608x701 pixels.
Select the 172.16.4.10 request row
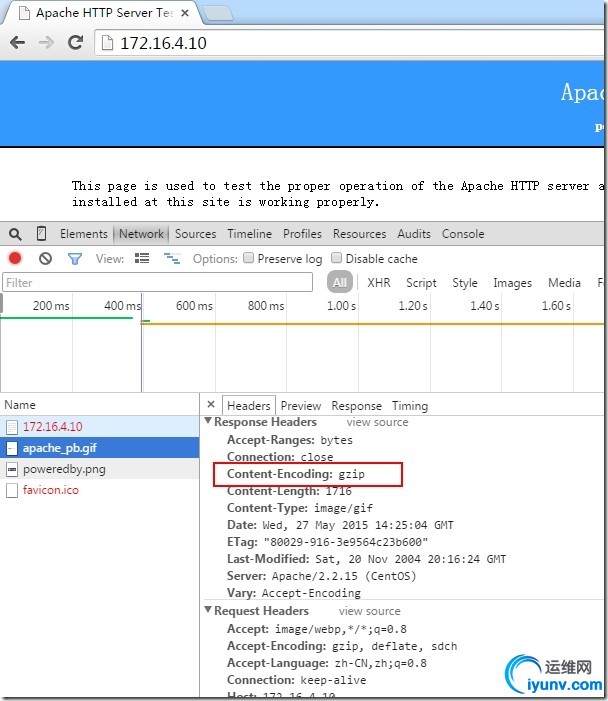point(100,427)
